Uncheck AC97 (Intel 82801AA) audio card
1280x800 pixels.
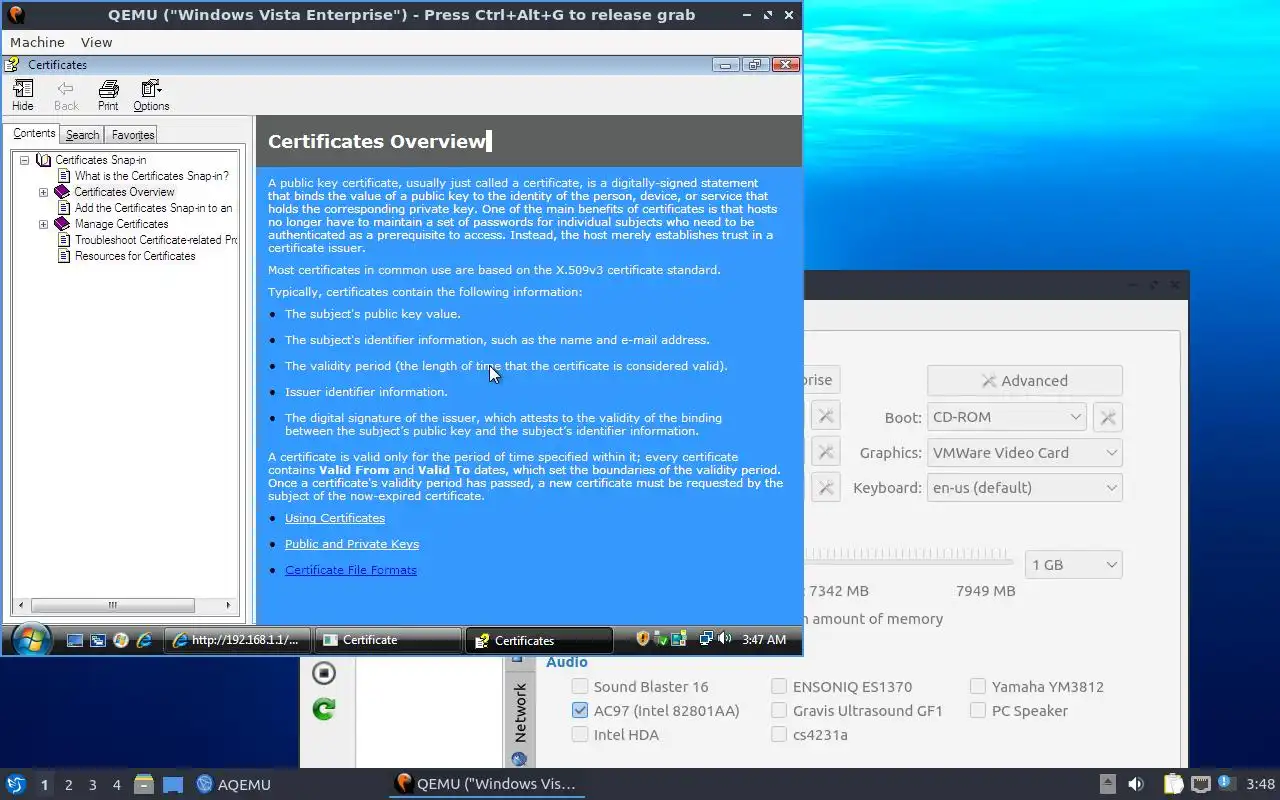coord(580,710)
